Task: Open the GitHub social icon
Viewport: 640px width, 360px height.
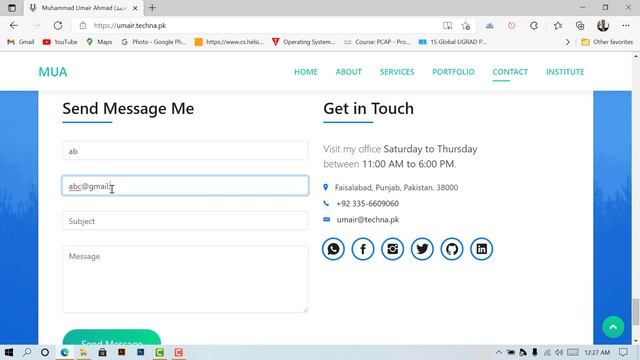Action: (452, 249)
